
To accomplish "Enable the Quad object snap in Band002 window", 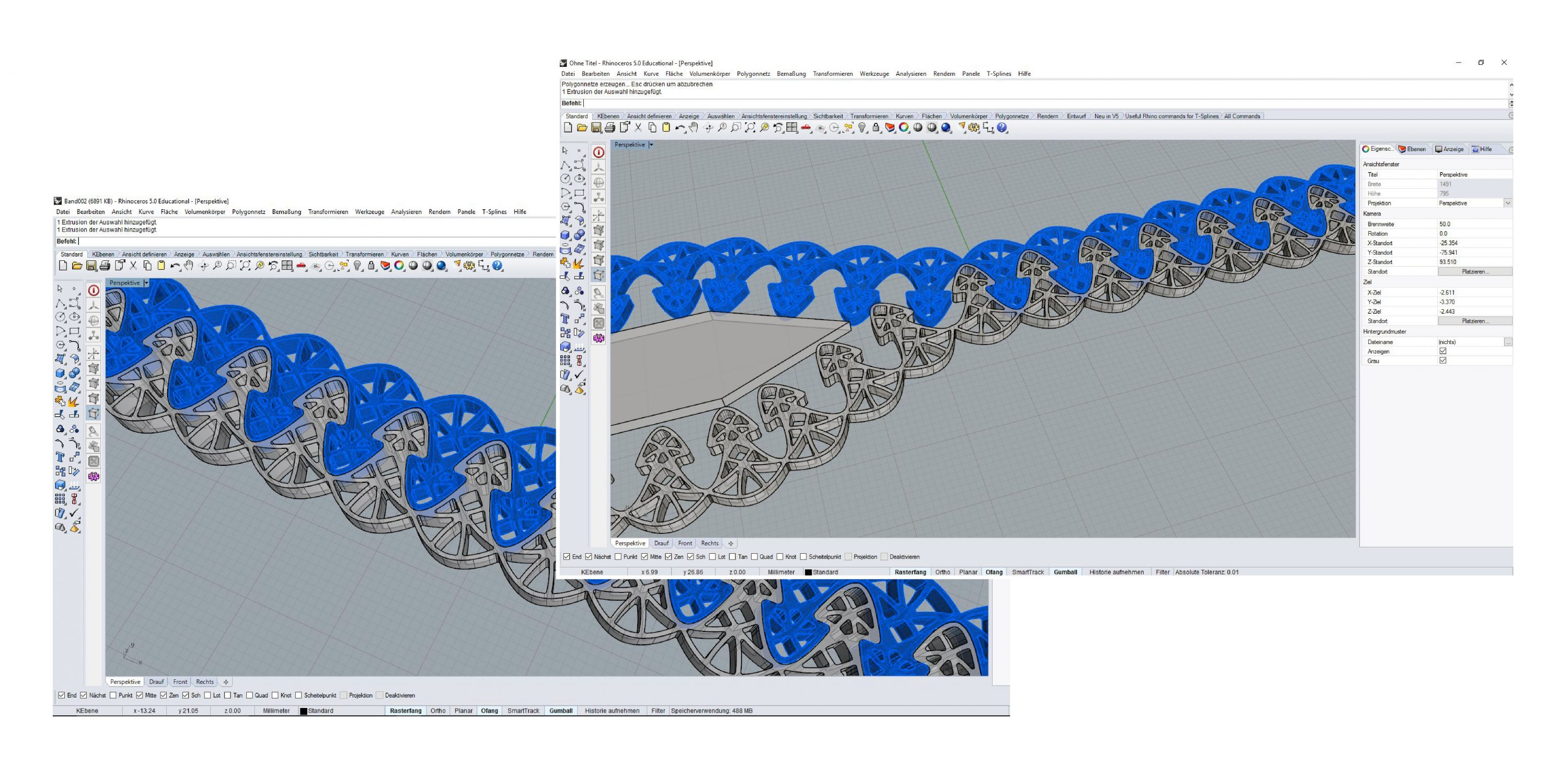I will pyautogui.click(x=249, y=695).
